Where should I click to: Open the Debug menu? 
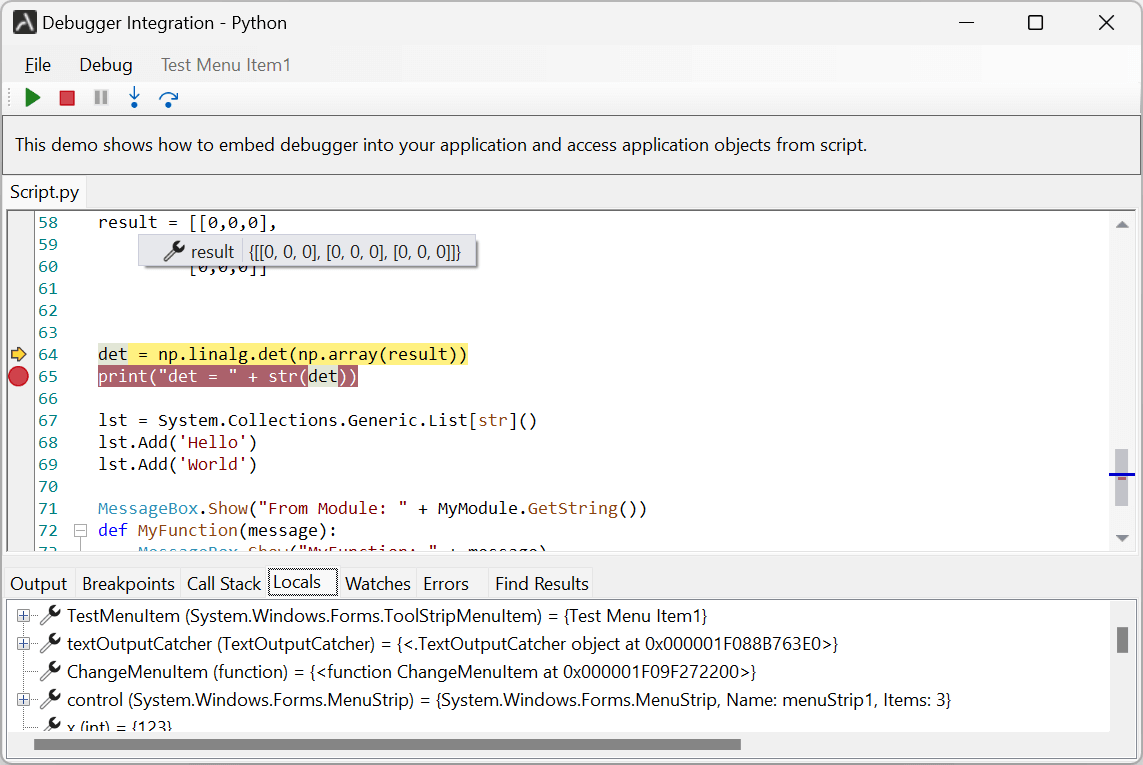pos(106,65)
